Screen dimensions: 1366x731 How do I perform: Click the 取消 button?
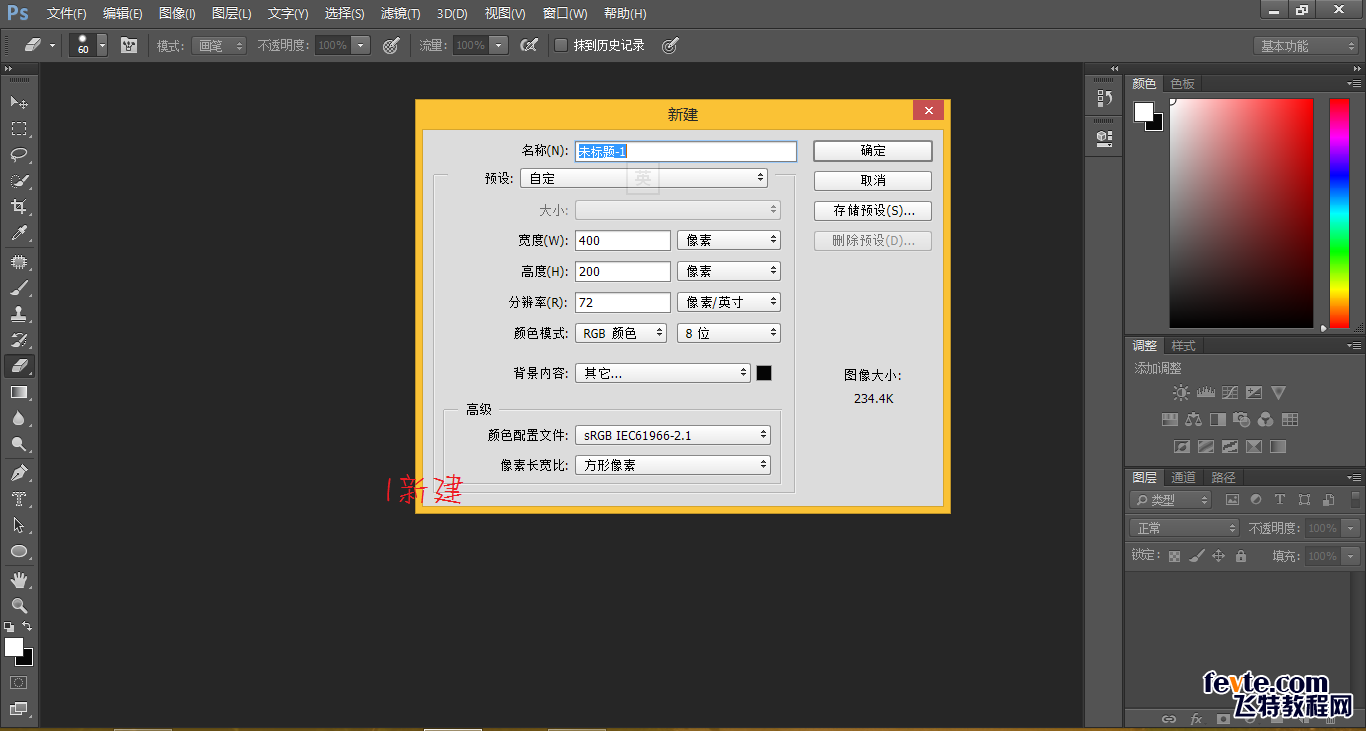click(x=873, y=181)
